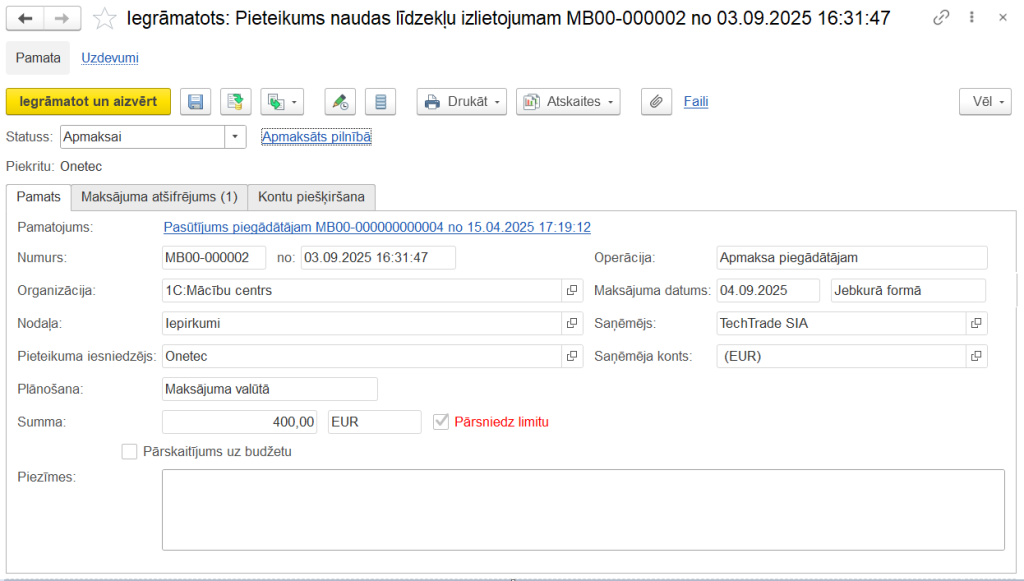
Task: Add document to favorites with star
Action: (x=104, y=18)
